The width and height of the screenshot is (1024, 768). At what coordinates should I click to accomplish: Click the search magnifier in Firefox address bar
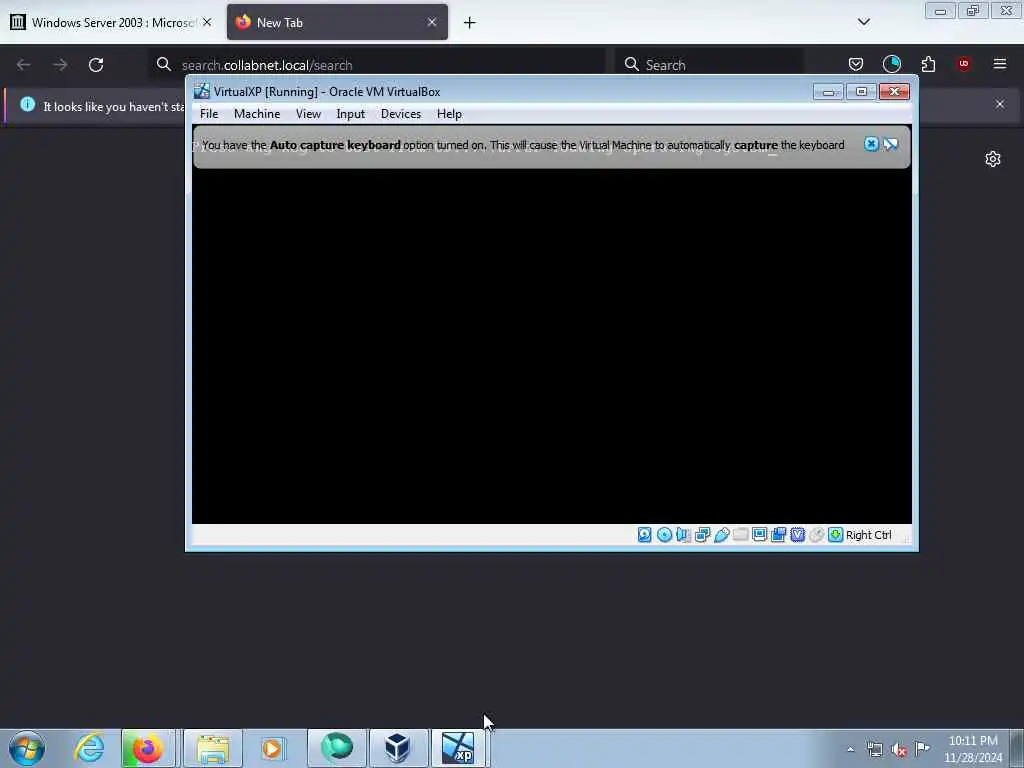tap(164, 64)
